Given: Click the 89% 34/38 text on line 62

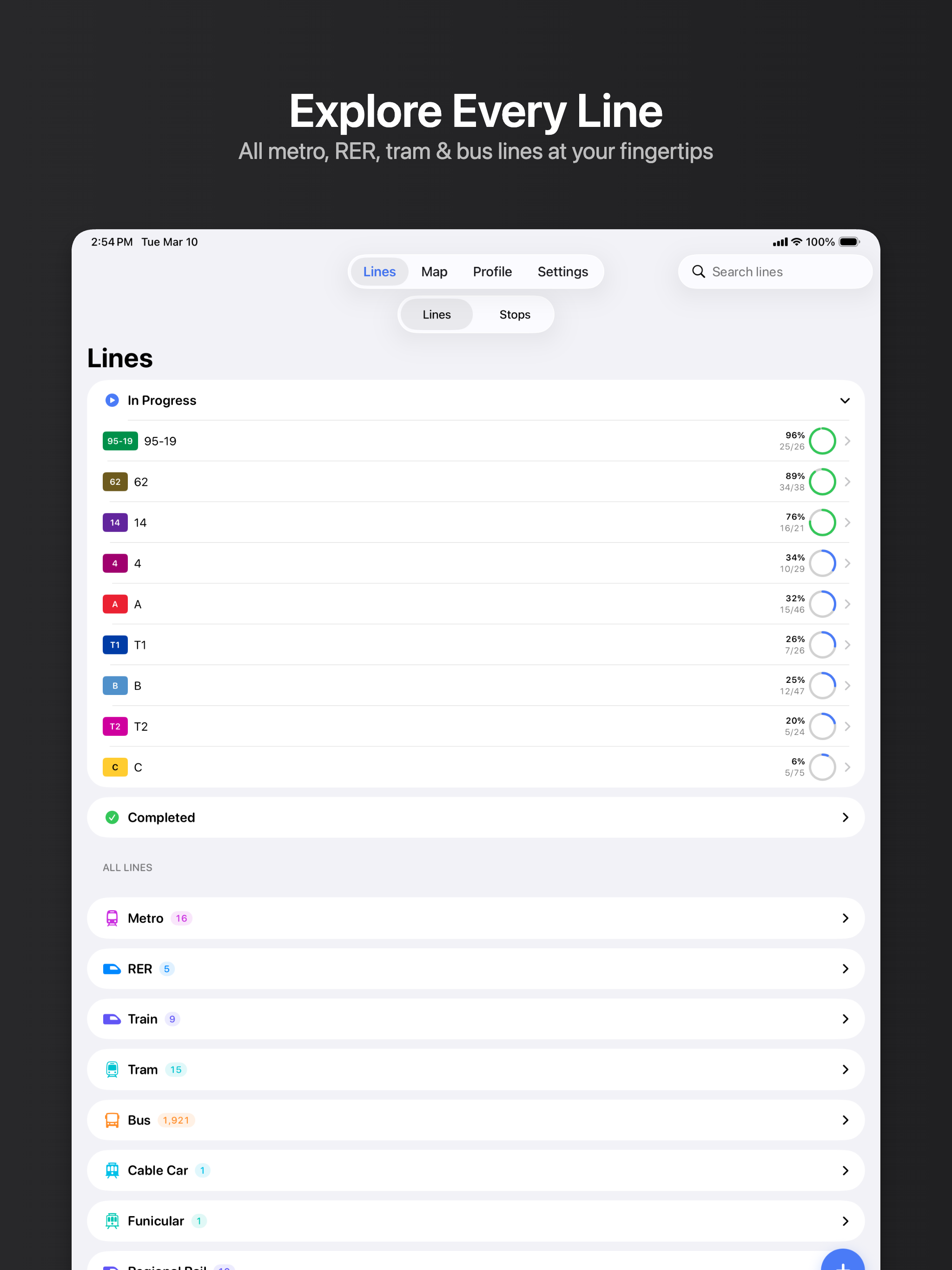Looking at the screenshot, I should [x=792, y=482].
